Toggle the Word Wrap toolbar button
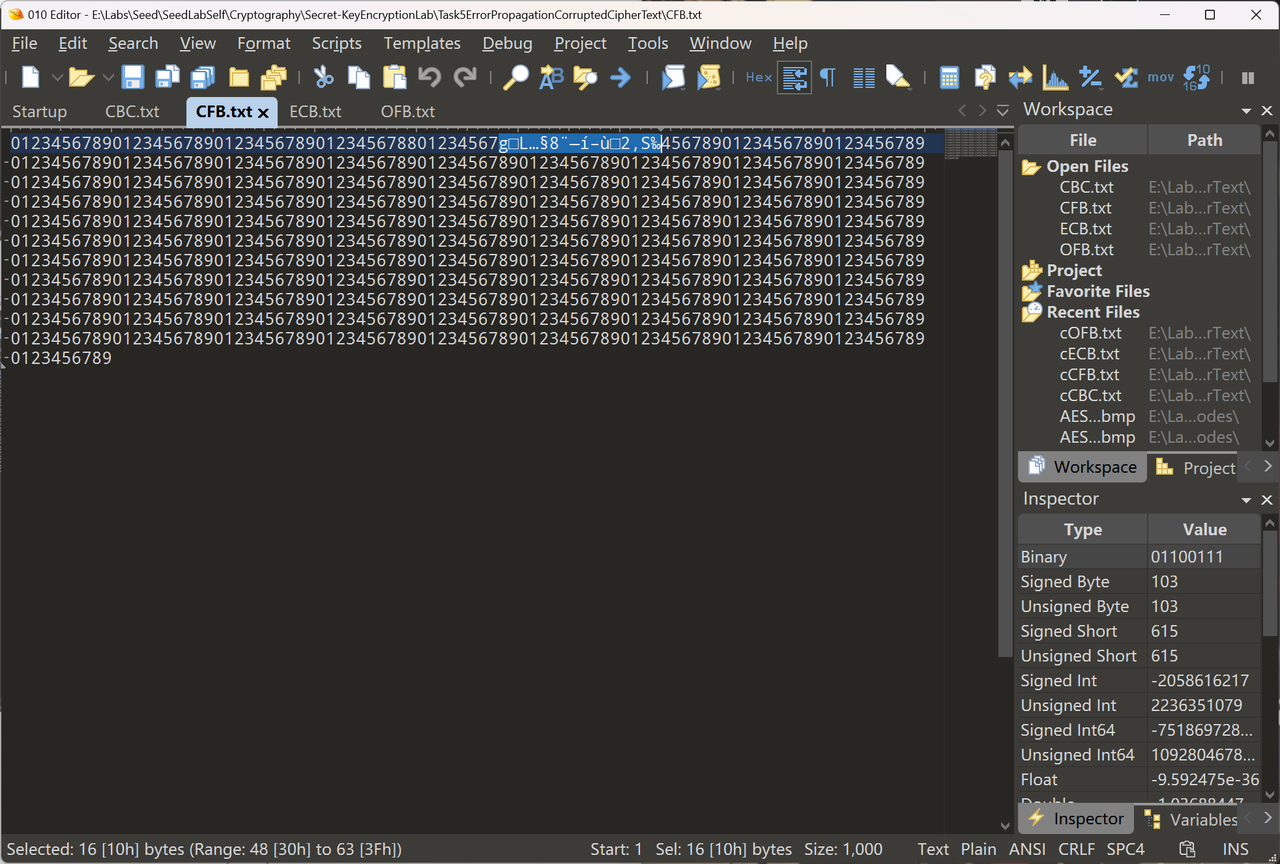The image size is (1280, 864). 795,77
